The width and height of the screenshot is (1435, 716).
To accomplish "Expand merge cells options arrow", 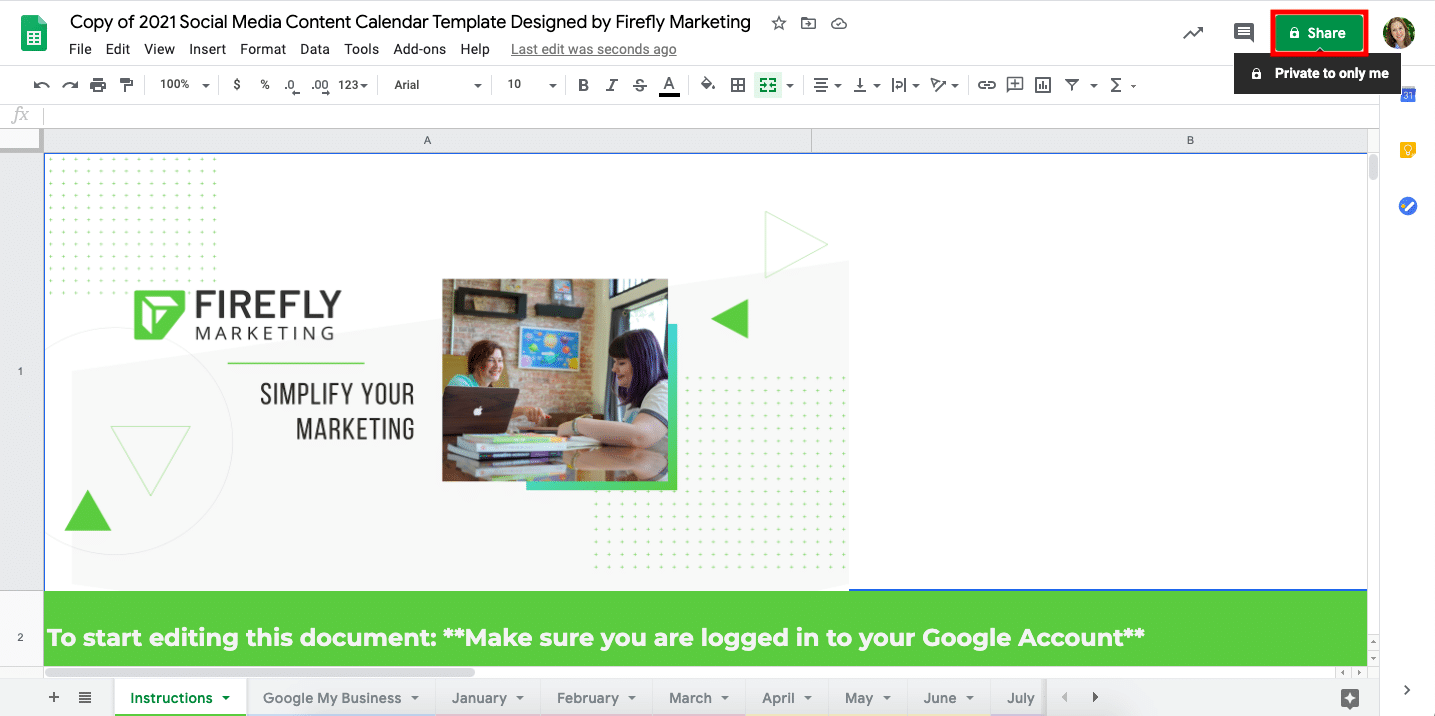I will (790, 86).
